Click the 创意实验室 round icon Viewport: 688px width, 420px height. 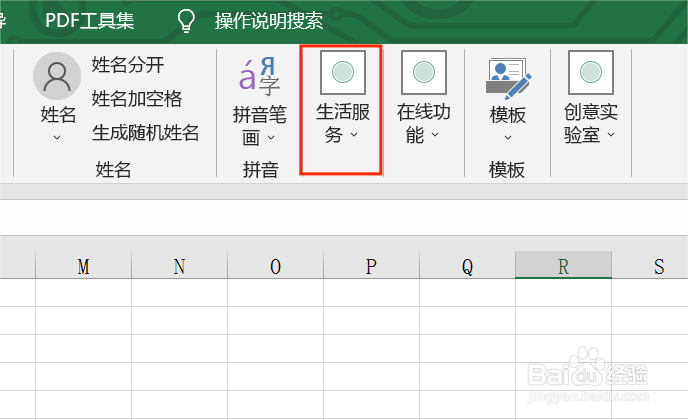coord(591,72)
